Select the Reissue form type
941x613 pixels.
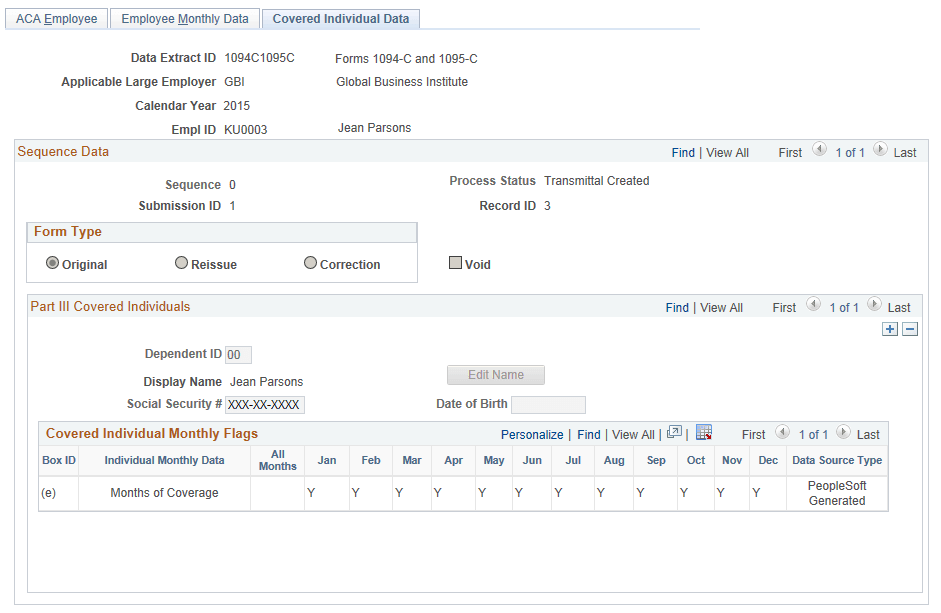181,263
